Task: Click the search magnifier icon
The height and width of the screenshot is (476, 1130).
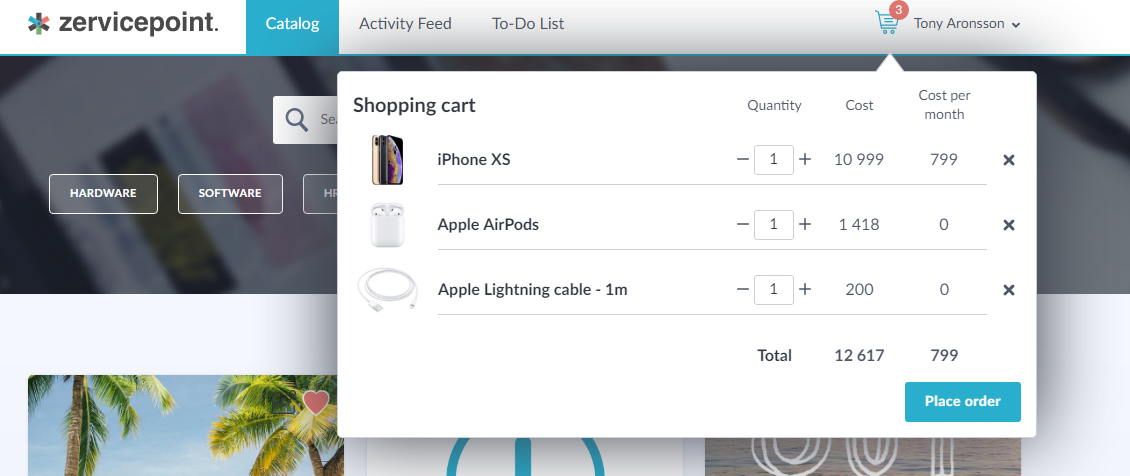Action: tap(296, 120)
